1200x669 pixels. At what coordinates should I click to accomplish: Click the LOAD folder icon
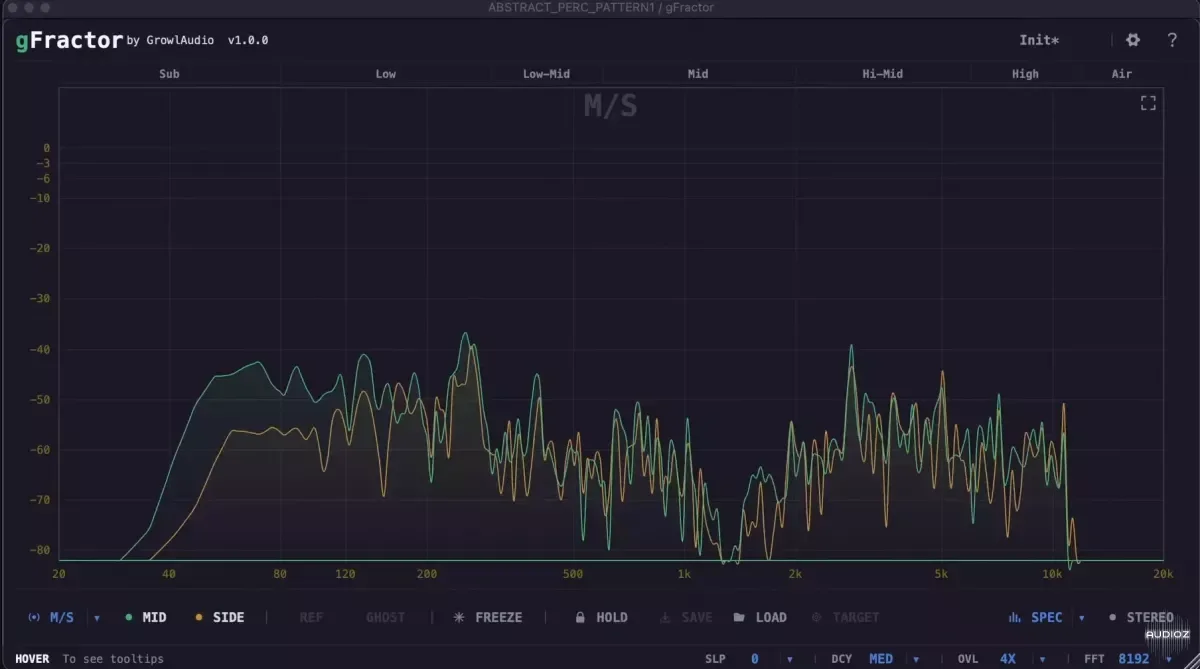[x=739, y=617]
